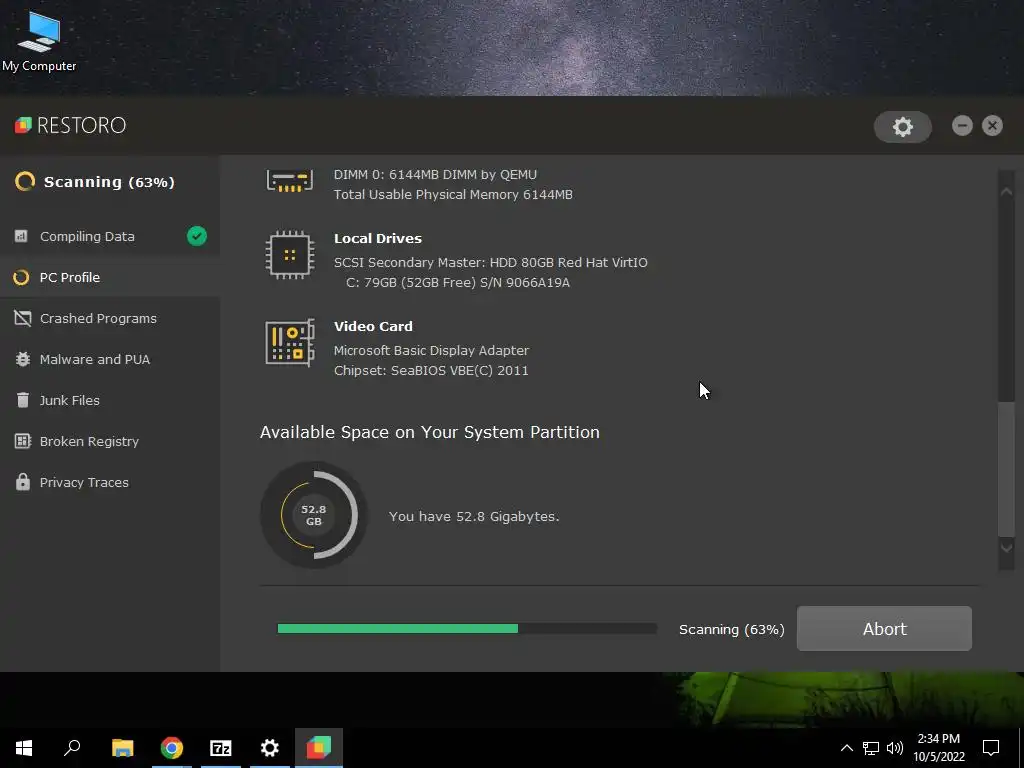Minimize the Restoro window
The width and height of the screenshot is (1024, 768).
962,125
